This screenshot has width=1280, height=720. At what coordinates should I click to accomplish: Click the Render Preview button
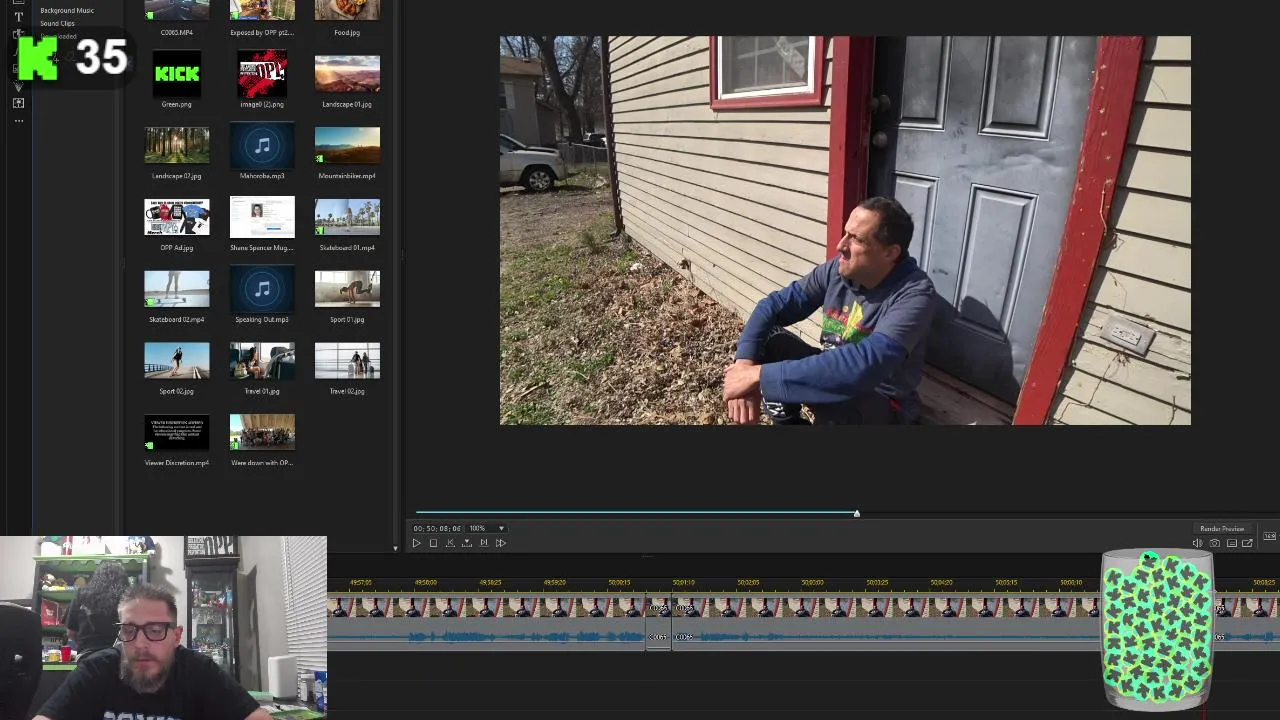pyautogui.click(x=1222, y=528)
